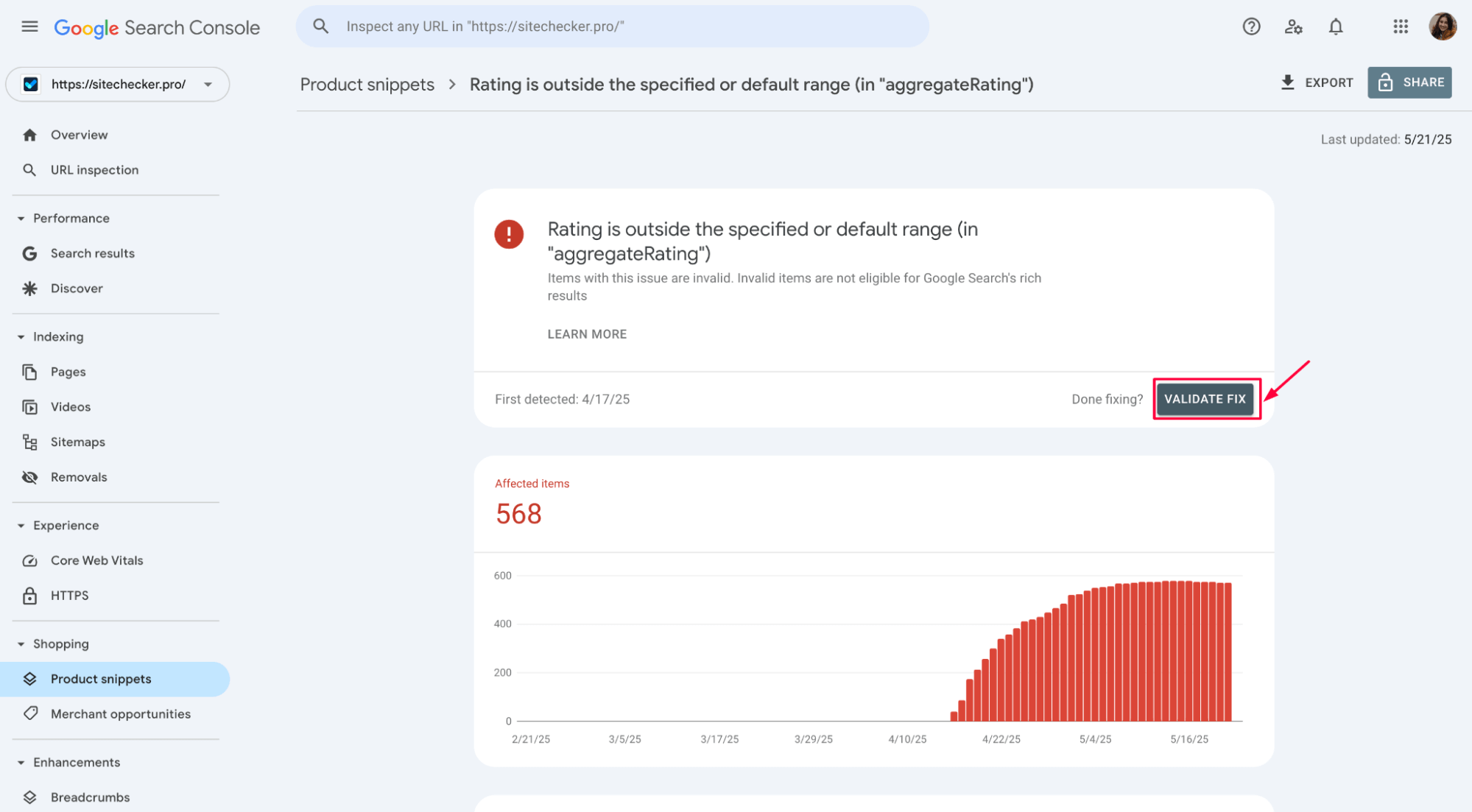Collapse the Performance section
1472x812 pixels.
tap(21, 219)
